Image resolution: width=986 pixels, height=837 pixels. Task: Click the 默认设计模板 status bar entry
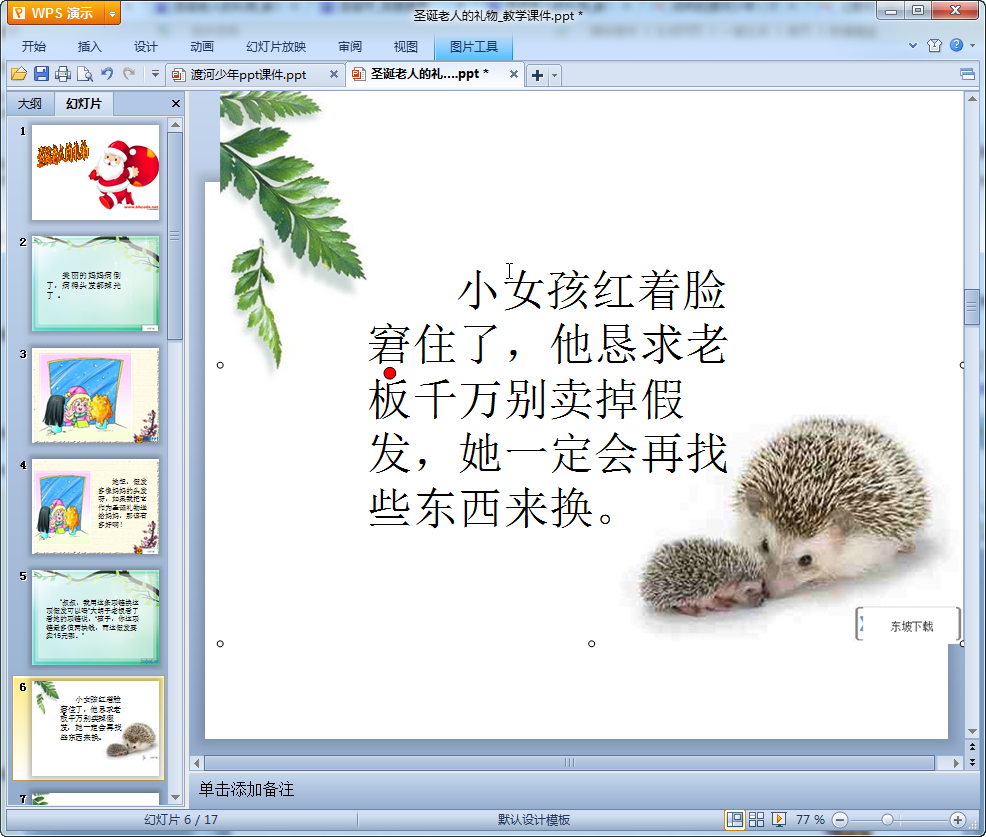pos(534,819)
